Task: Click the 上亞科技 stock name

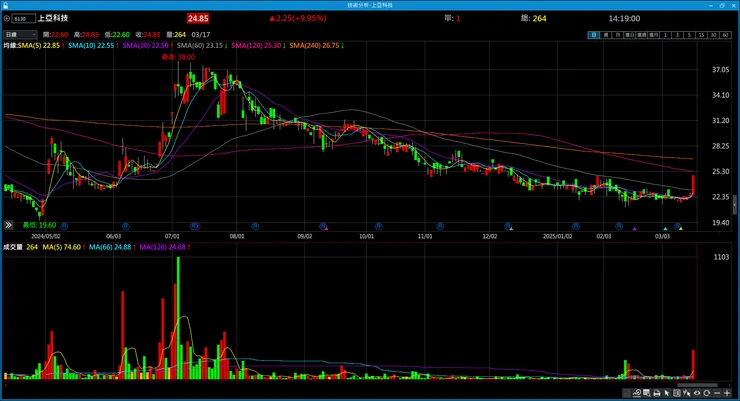Action: (53, 18)
